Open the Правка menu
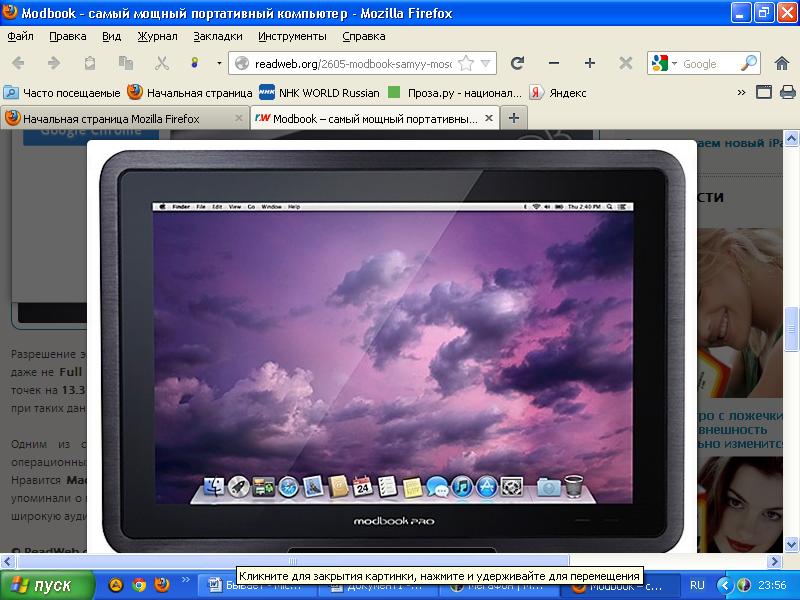800x600 pixels. pos(67,36)
